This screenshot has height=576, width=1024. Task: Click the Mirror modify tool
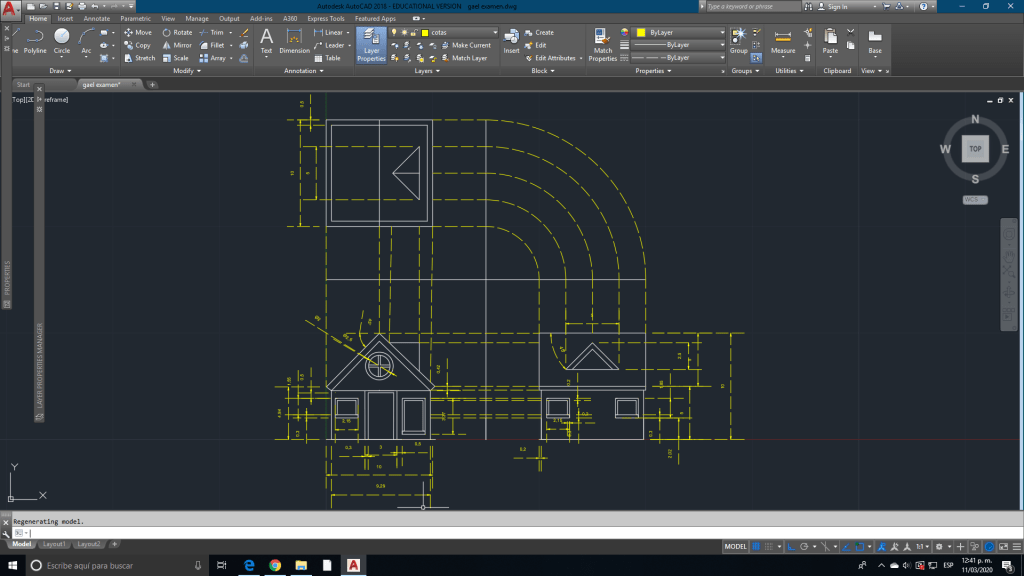[176, 45]
